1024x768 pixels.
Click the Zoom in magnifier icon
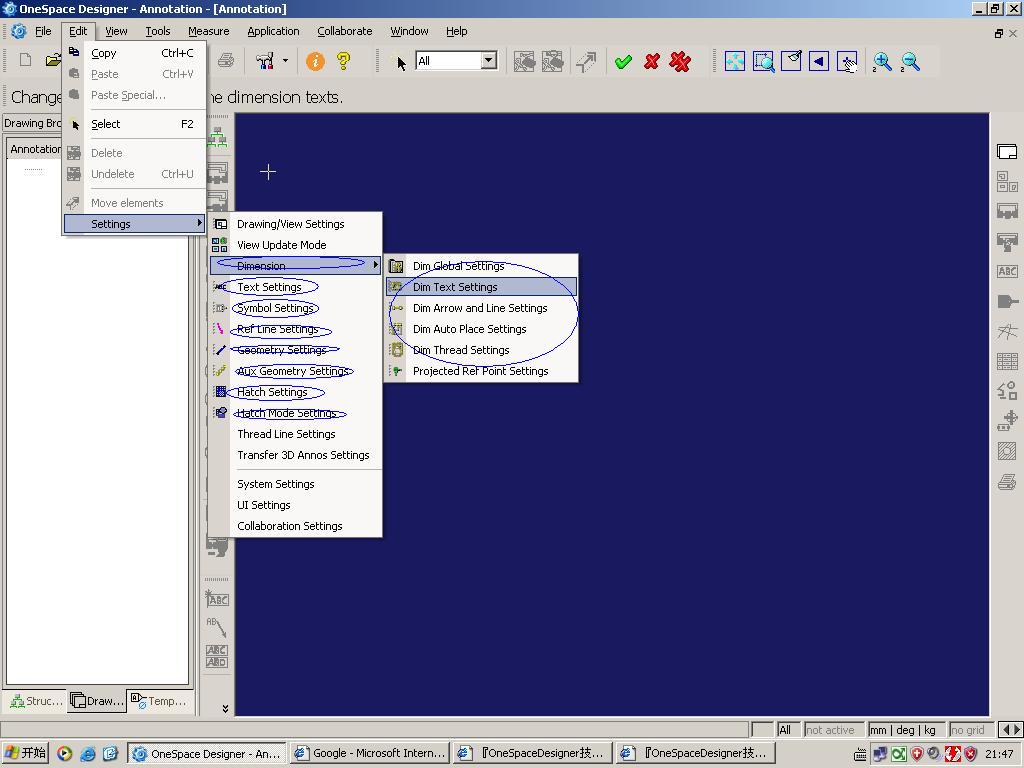(x=882, y=62)
